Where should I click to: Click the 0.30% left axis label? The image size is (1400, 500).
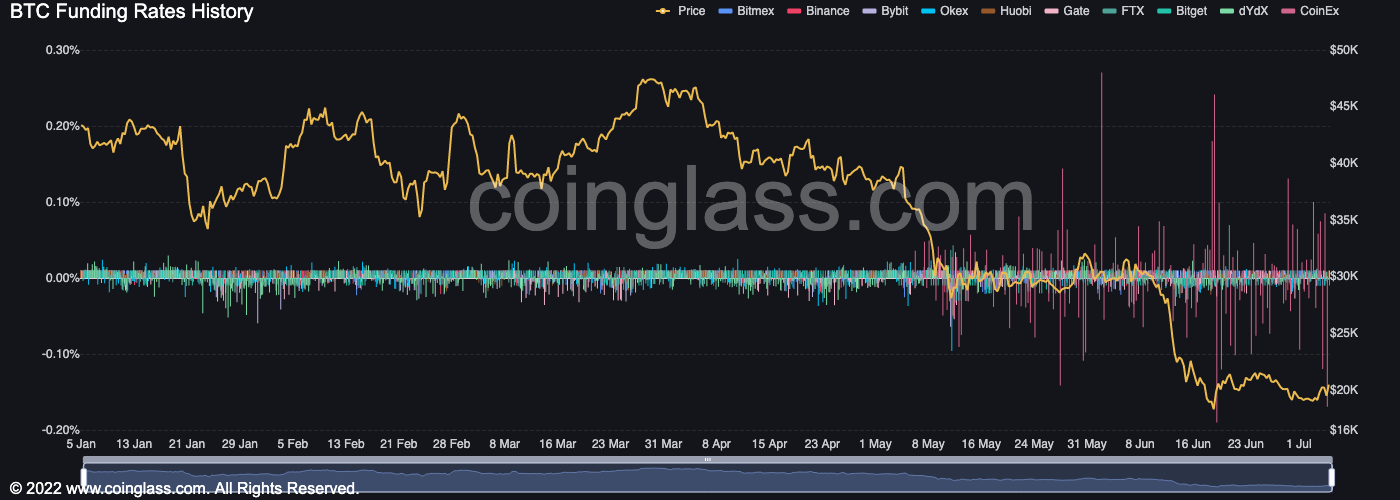63,50
